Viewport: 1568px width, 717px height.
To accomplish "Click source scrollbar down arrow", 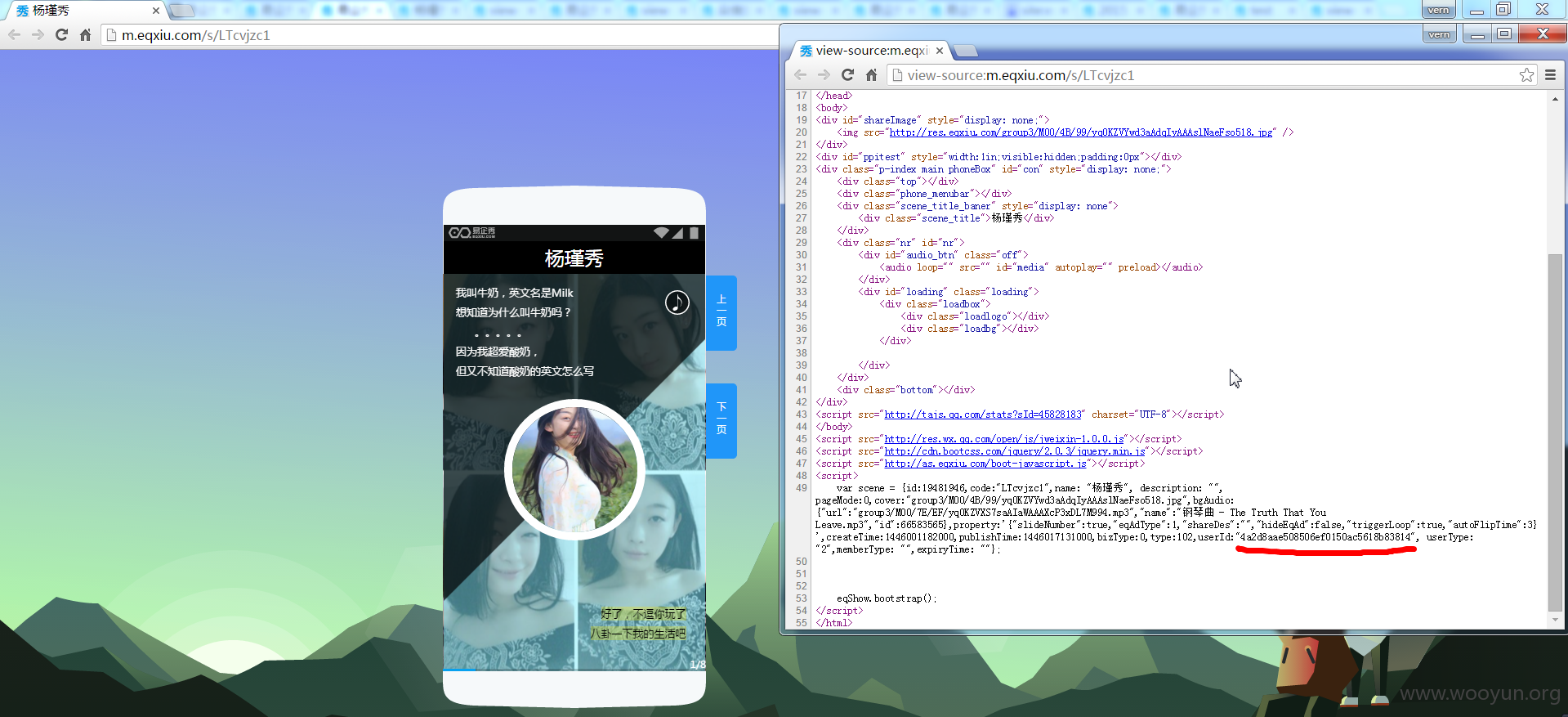I will tap(1555, 621).
